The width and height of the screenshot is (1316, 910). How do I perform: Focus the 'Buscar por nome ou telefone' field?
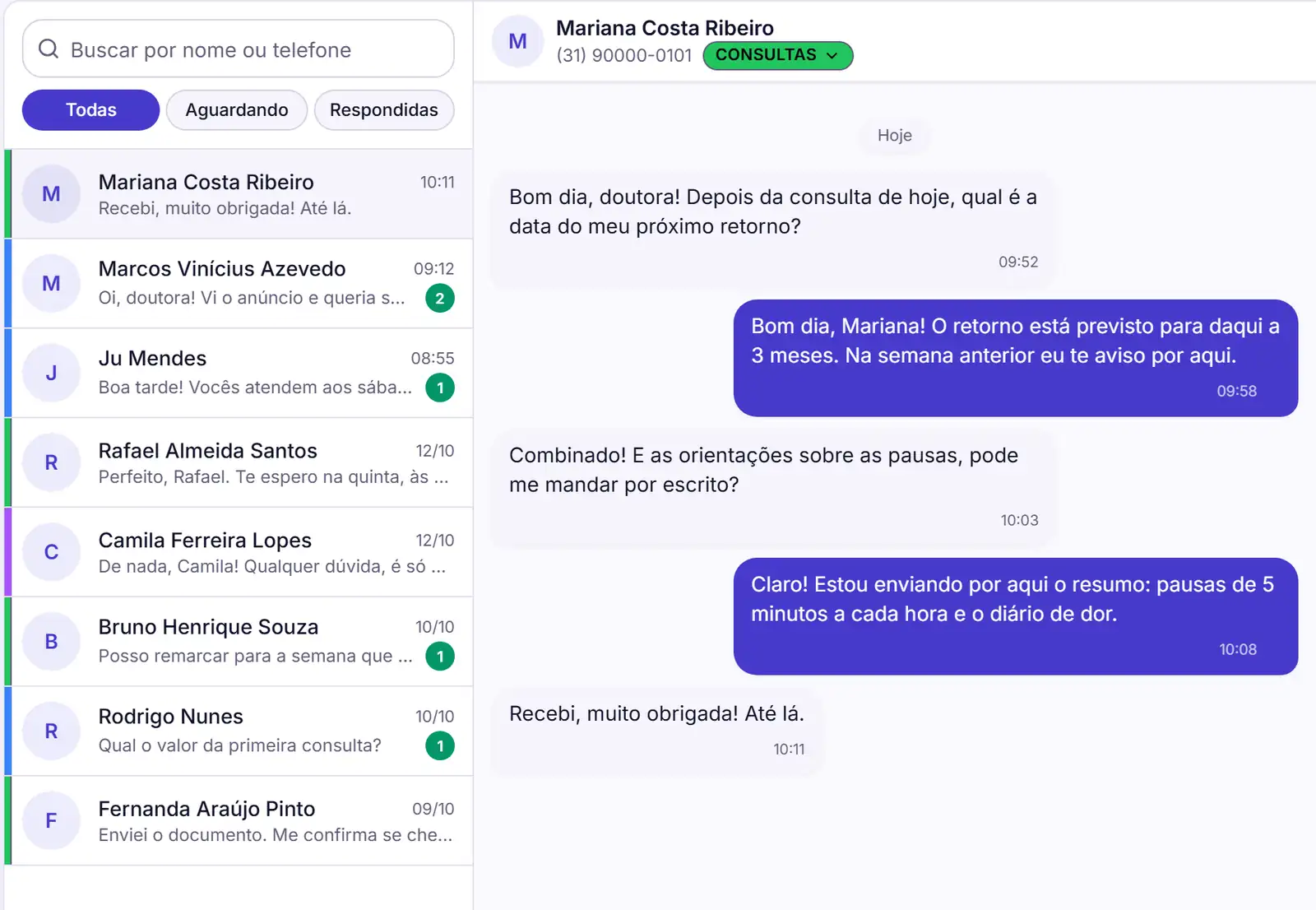coord(239,49)
